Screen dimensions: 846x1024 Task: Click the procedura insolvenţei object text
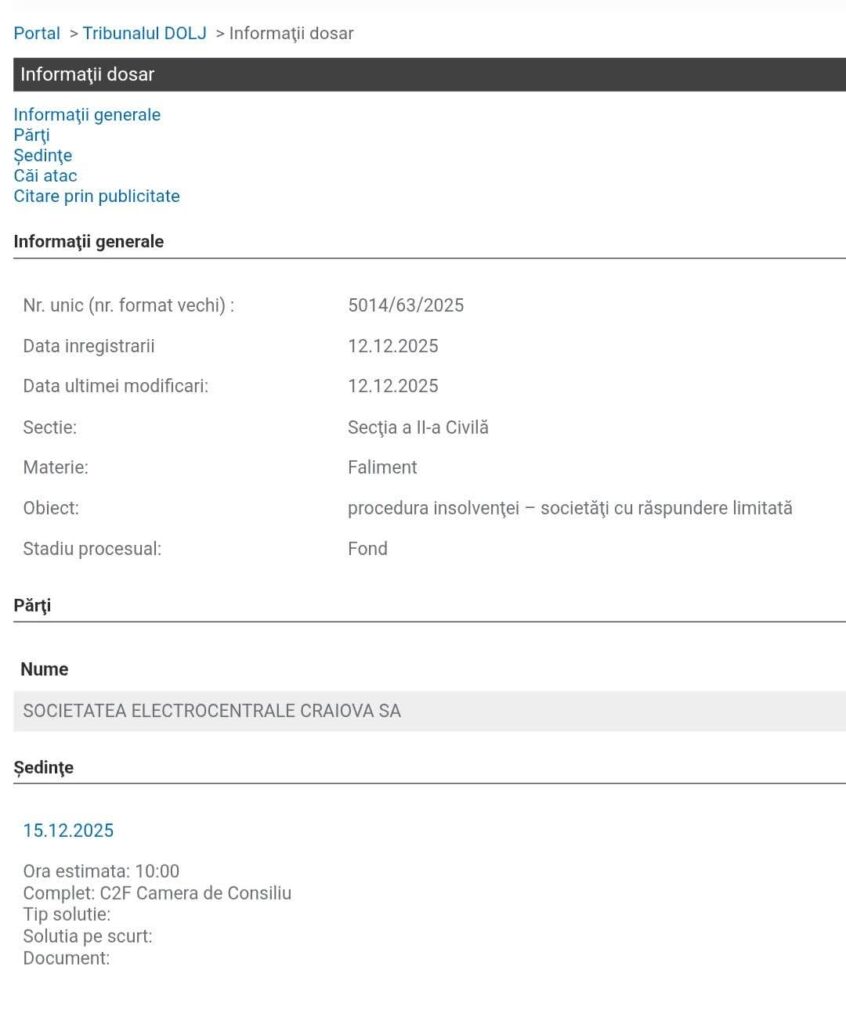[570, 508]
